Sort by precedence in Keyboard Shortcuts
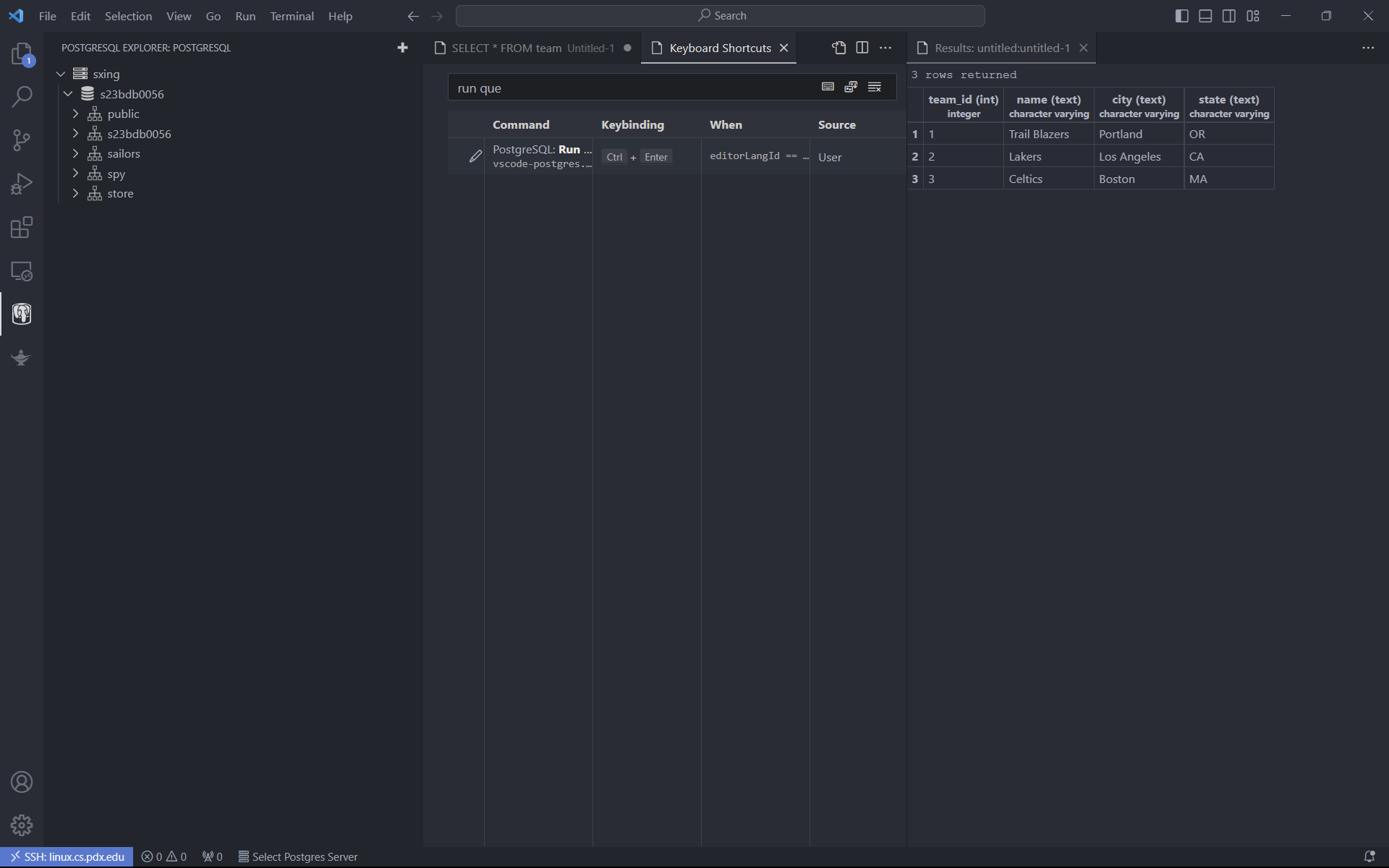Image resolution: width=1389 pixels, height=868 pixels. click(x=851, y=88)
